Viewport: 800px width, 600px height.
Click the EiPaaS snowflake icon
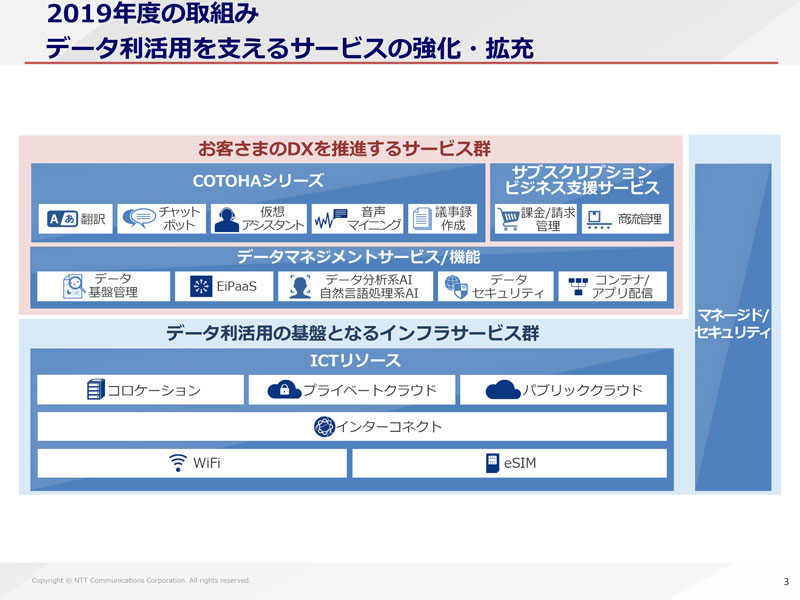201,286
